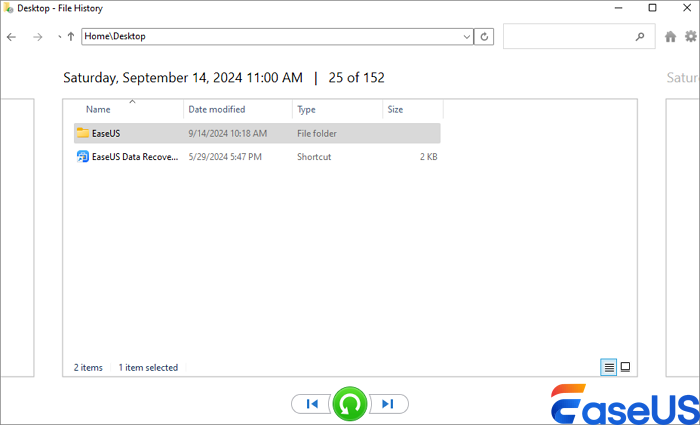The width and height of the screenshot is (700, 425).
Task: Open the Home icon
Action: click(x=670, y=37)
